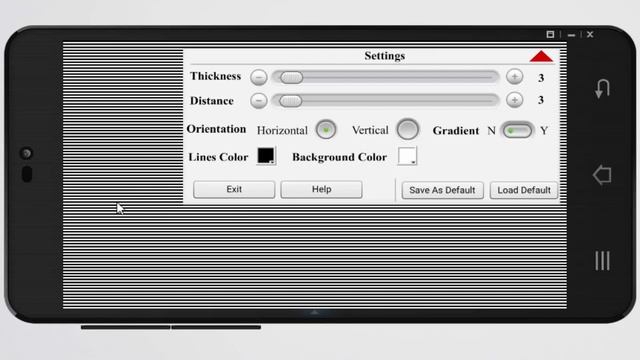Increase Distance with plus button
640x360 pixels.
click(x=514, y=100)
